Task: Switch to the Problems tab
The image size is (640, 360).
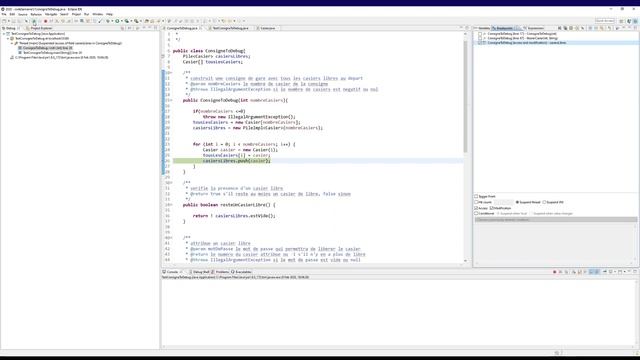Action: click(221, 272)
